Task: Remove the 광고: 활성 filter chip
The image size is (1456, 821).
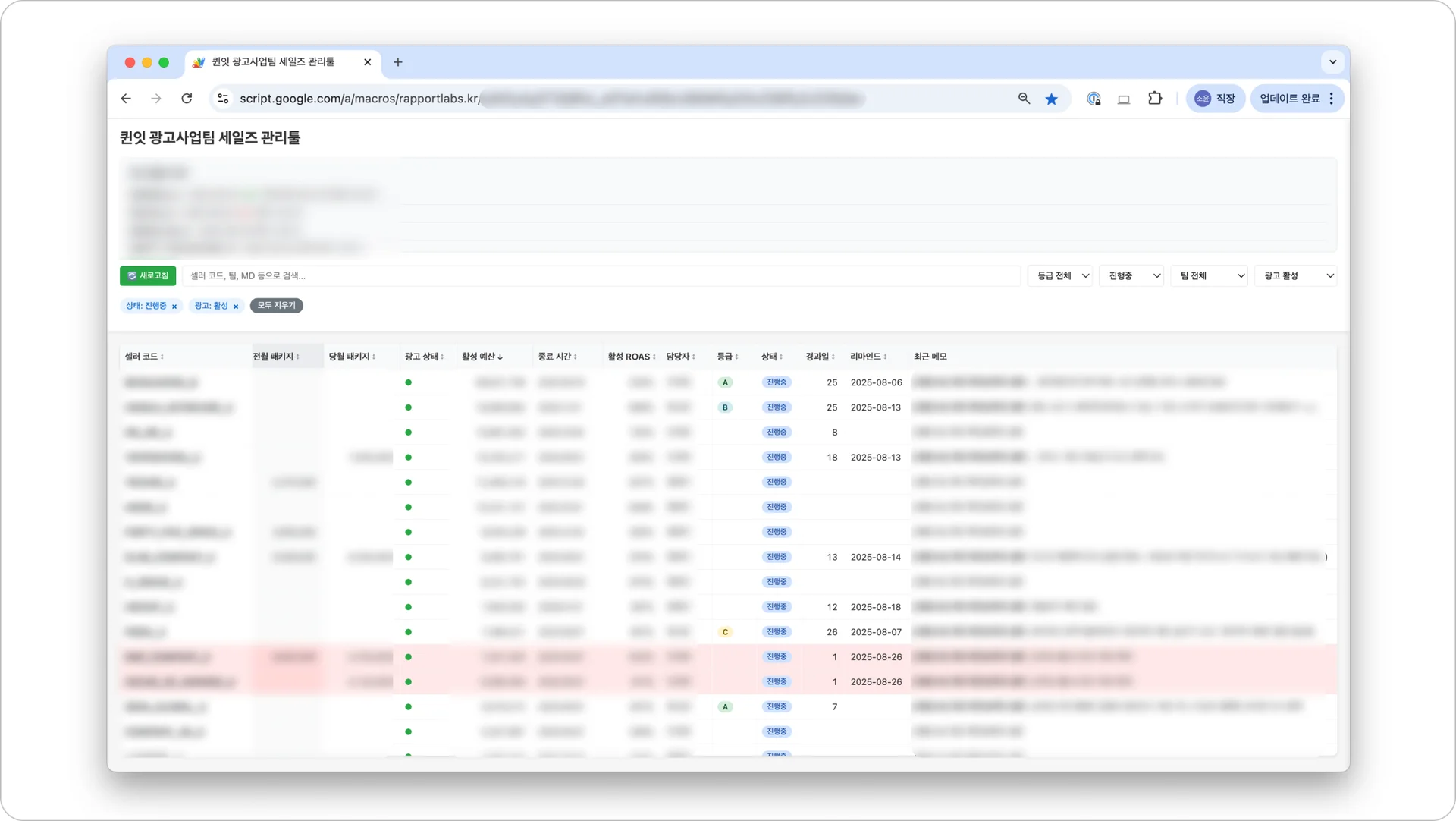Action: pos(236,307)
